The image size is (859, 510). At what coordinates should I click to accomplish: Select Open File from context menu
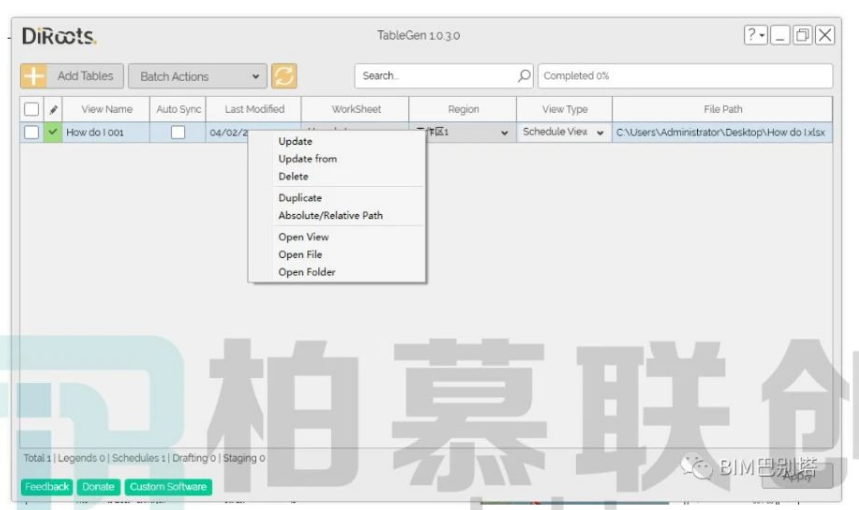coord(300,255)
